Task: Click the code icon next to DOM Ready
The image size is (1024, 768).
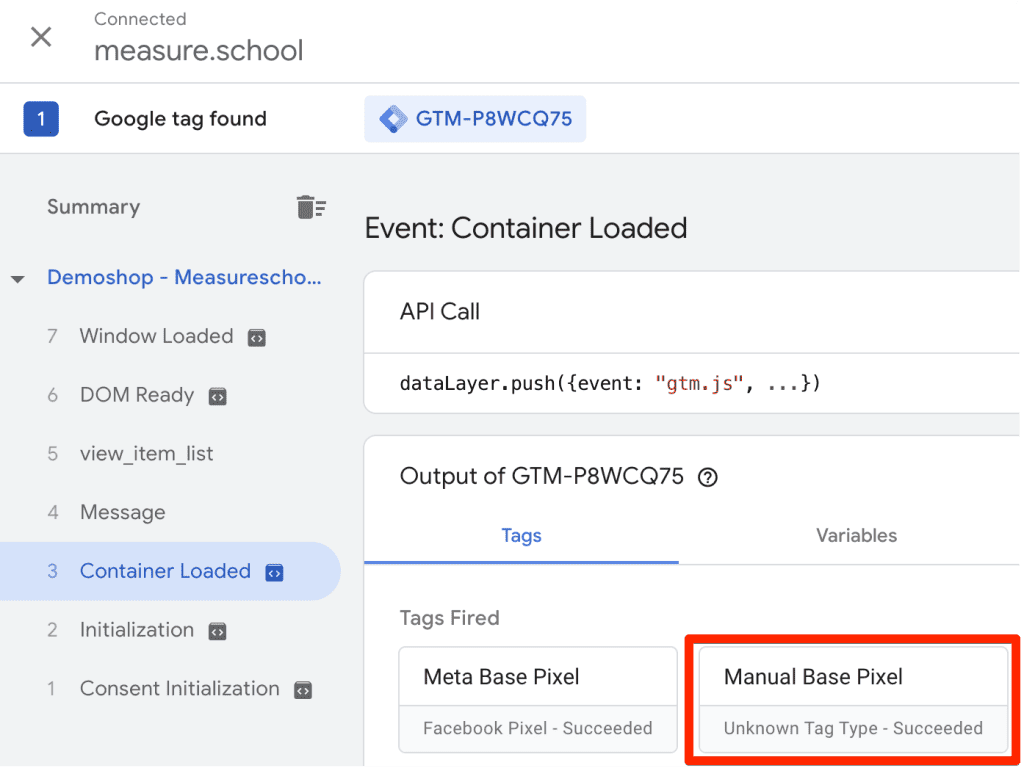Action: (217, 396)
